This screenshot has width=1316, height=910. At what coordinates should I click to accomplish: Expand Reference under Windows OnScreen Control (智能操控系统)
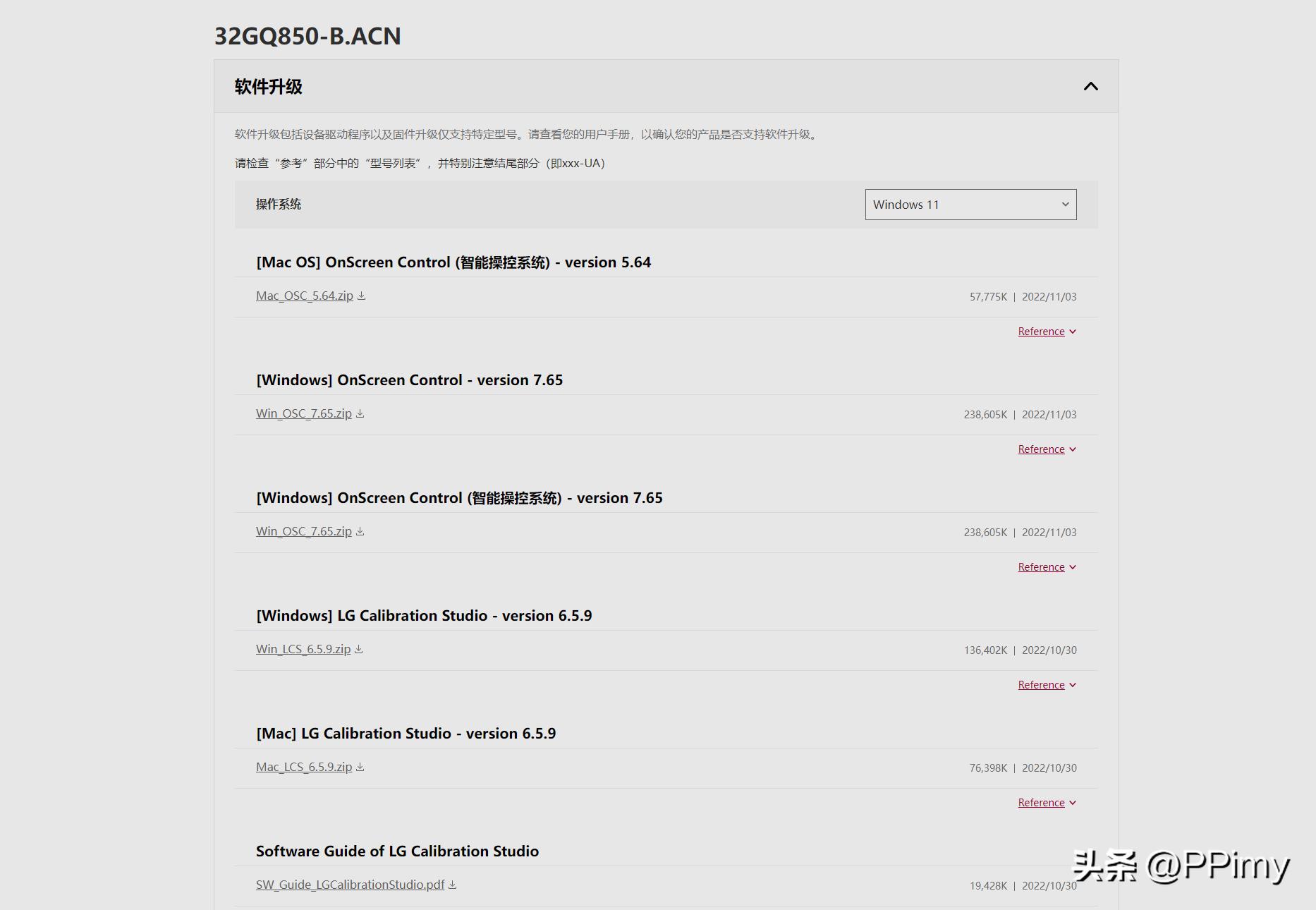(x=1047, y=567)
